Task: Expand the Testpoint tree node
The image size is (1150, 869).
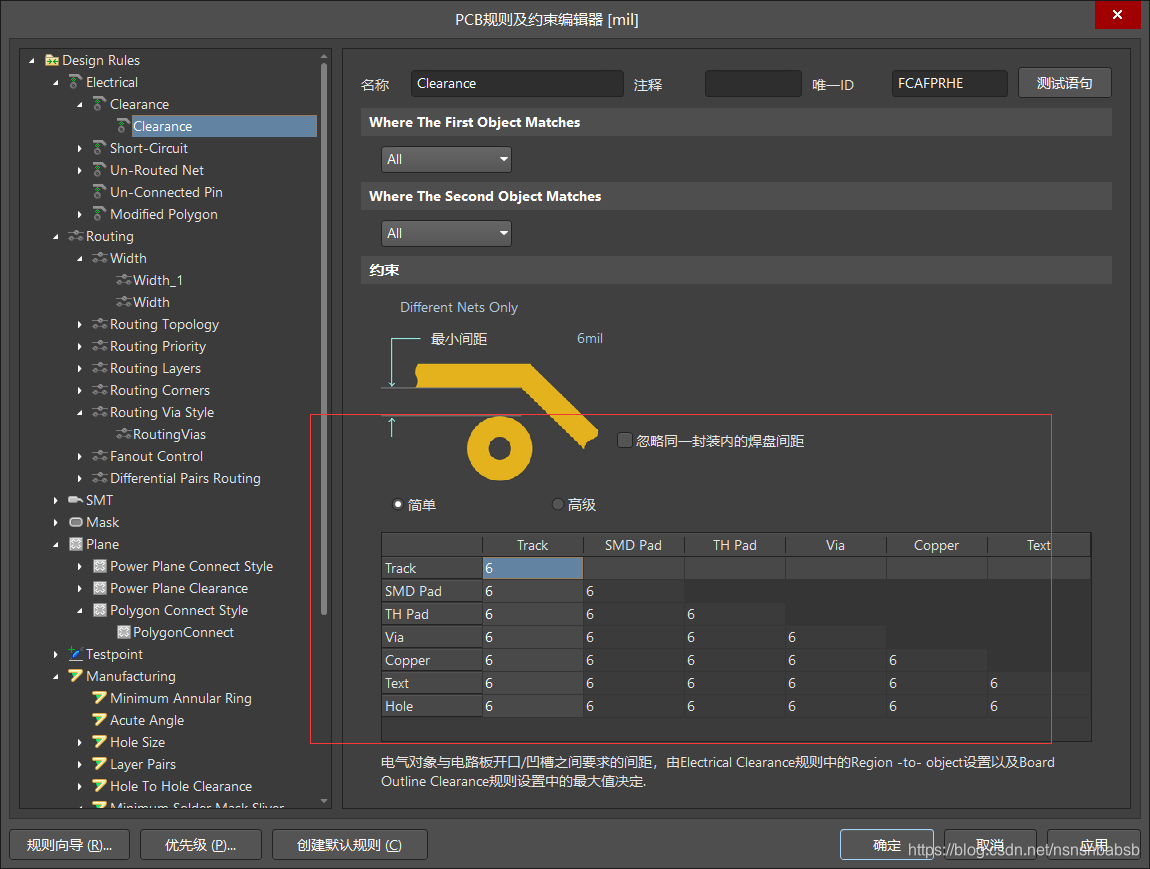Action: (55, 654)
